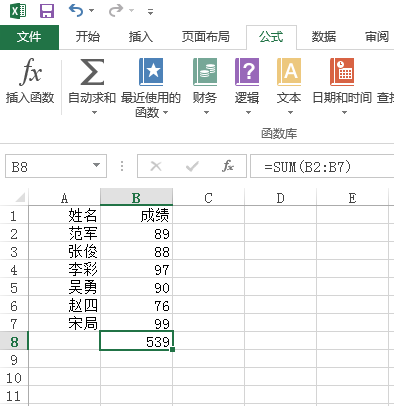Click the score cell 89

click(x=136, y=233)
